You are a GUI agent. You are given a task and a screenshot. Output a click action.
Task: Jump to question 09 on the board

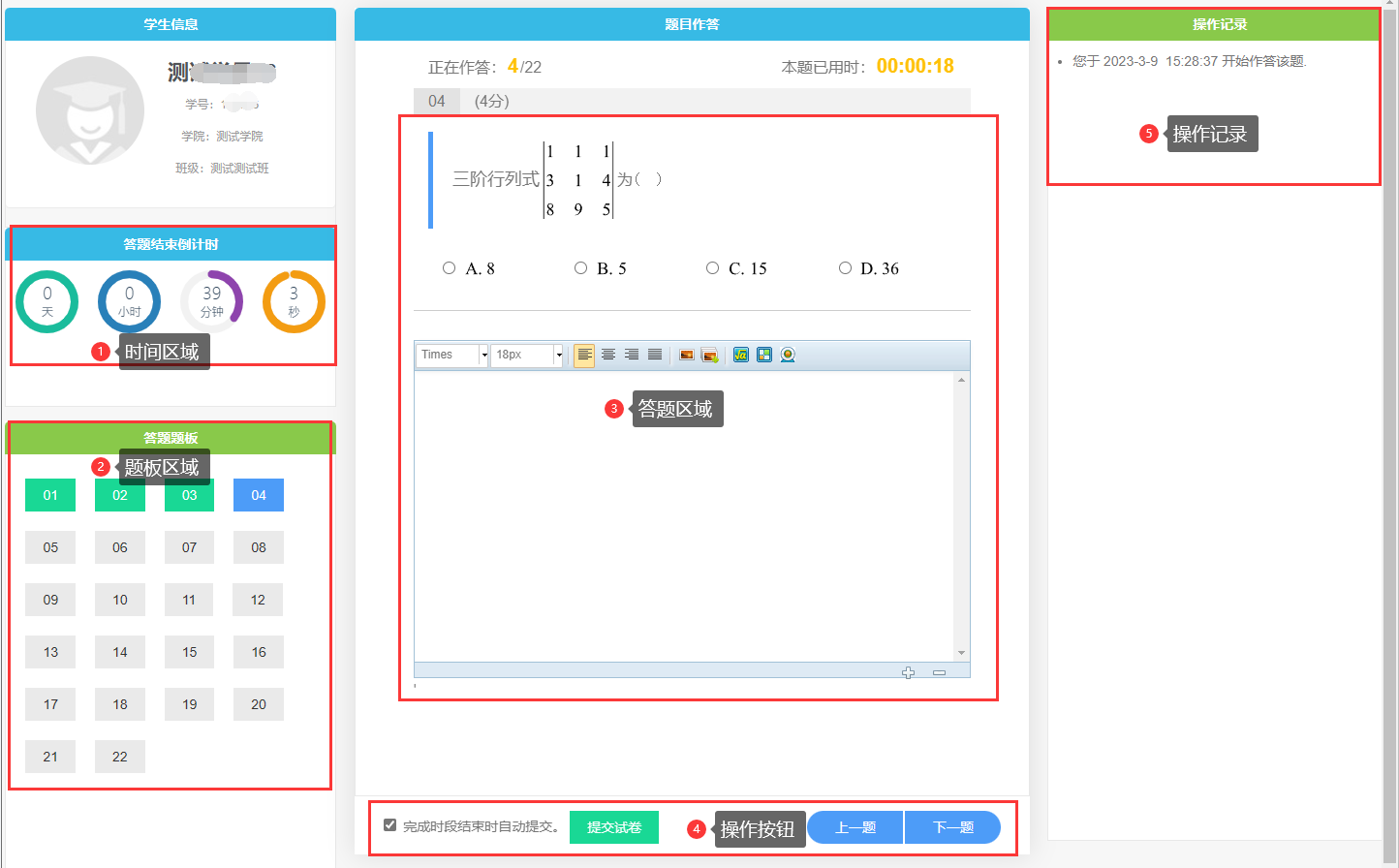pyautogui.click(x=50, y=600)
